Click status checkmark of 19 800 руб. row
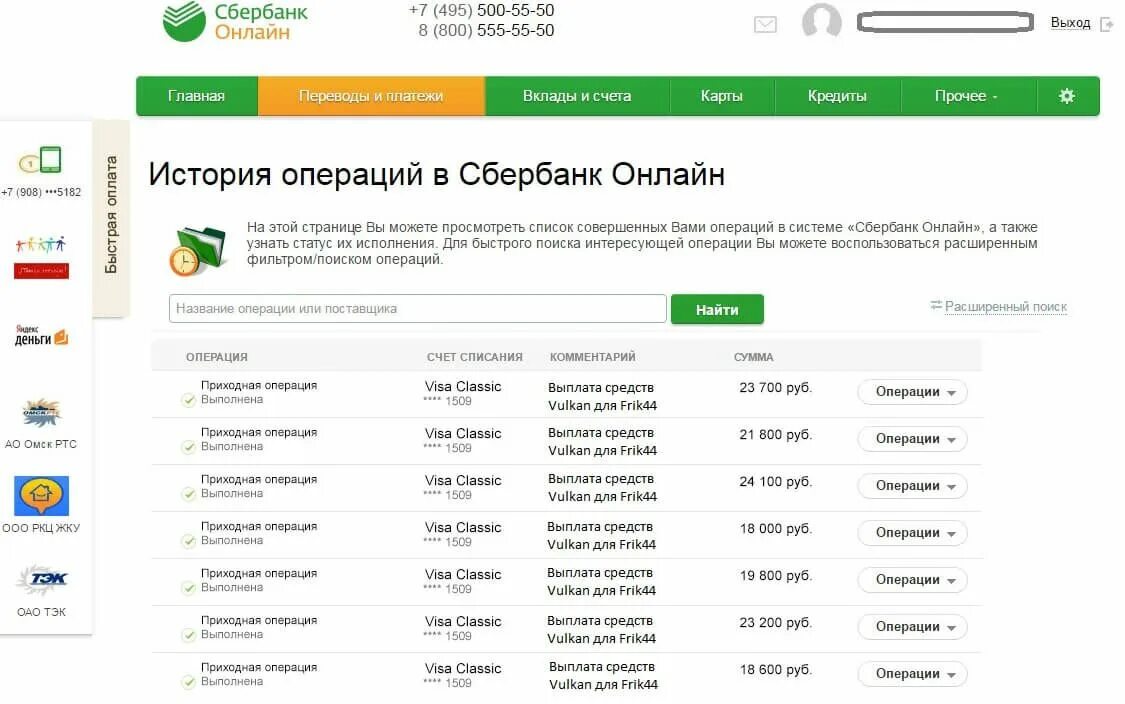1125x704 pixels. [189, 588]
